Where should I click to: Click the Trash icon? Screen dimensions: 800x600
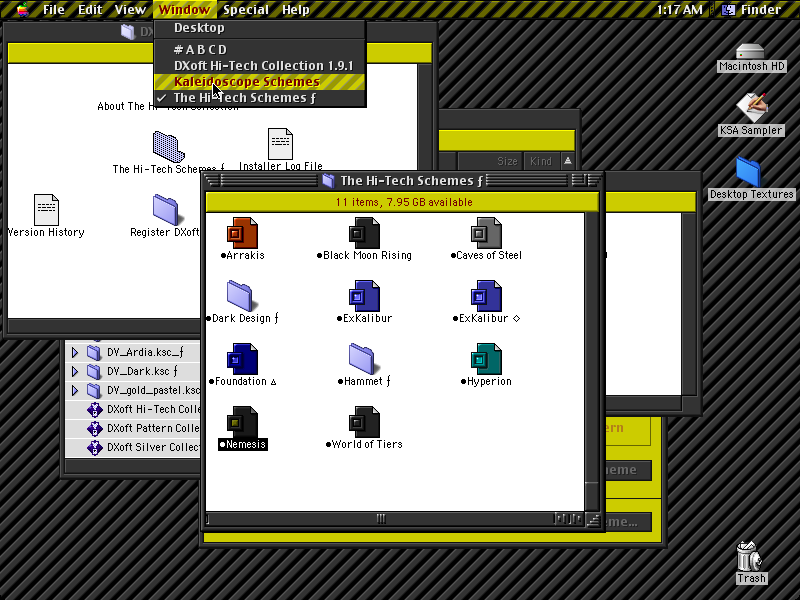pyautogui.click(x=749, y=556)
